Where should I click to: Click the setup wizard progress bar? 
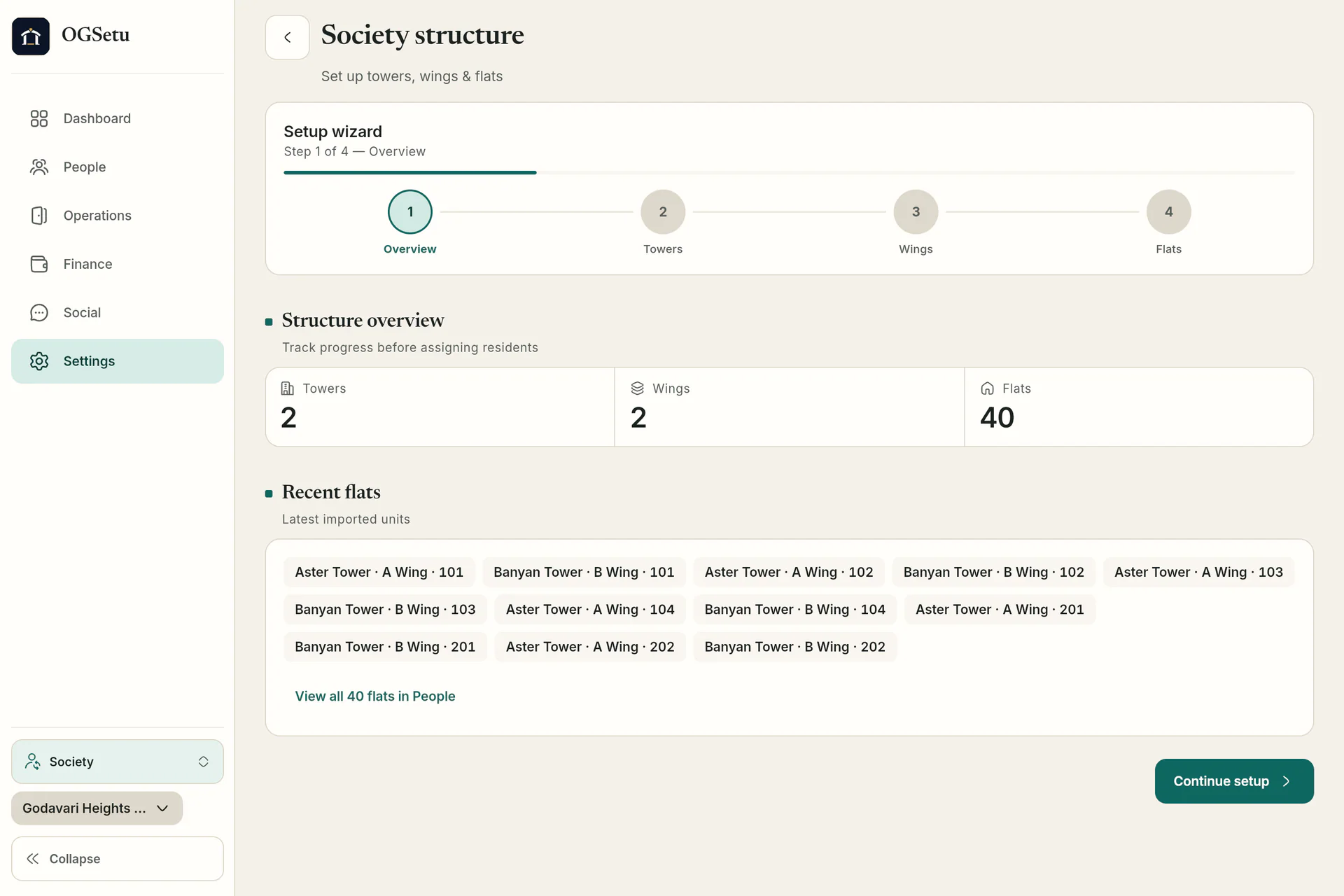[x=789, y=172]
